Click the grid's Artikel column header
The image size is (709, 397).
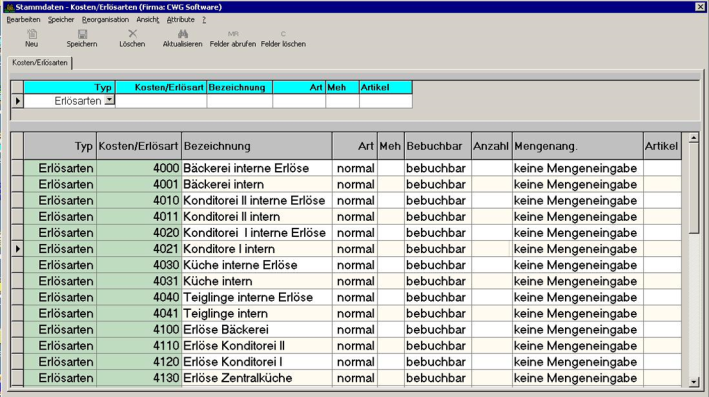[x=662, y=146]
